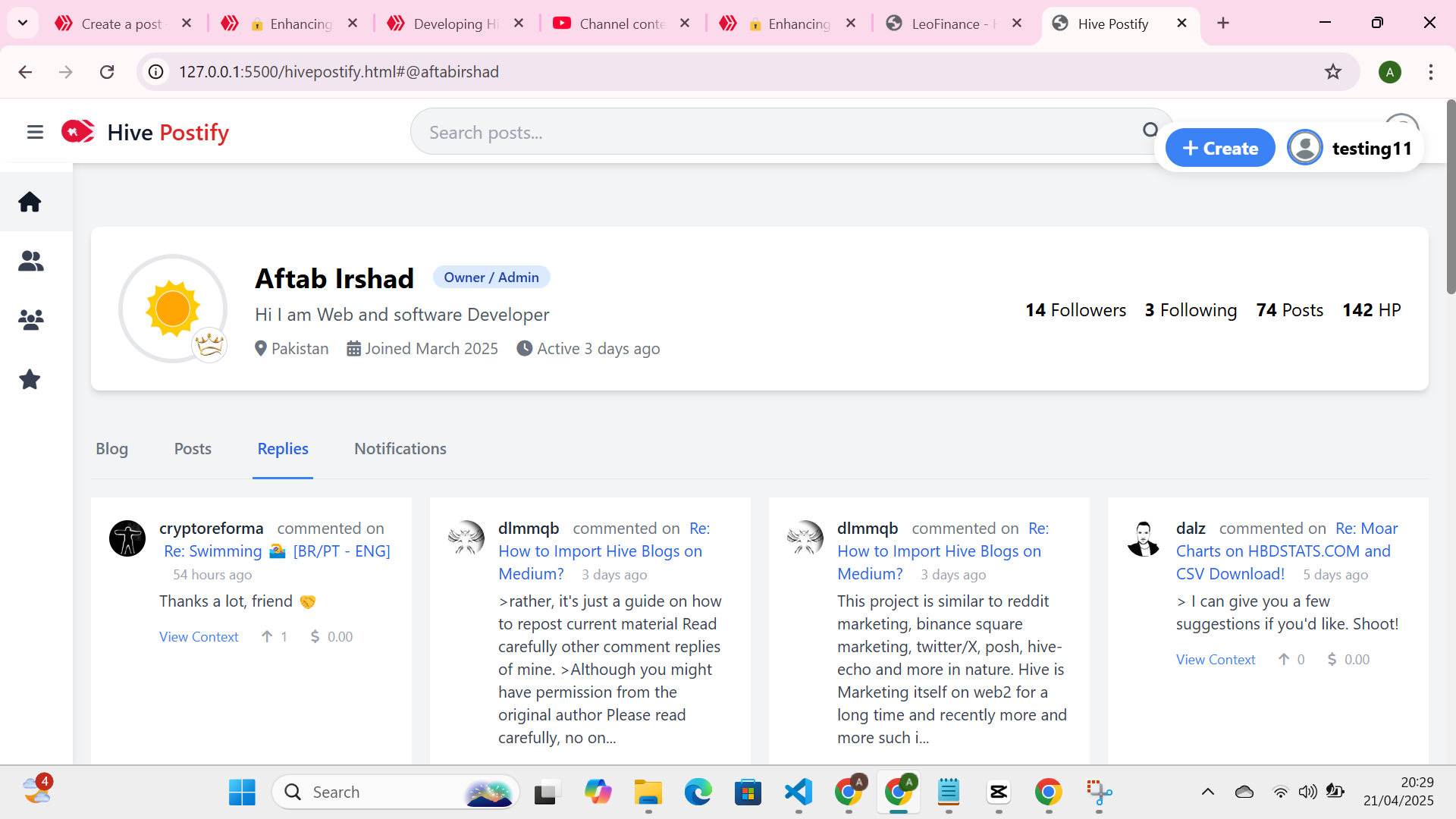Click the dollar payout icon on dalz's comment
The height and width of the screenshot is (819, 1456).
tap(1332, 660)
